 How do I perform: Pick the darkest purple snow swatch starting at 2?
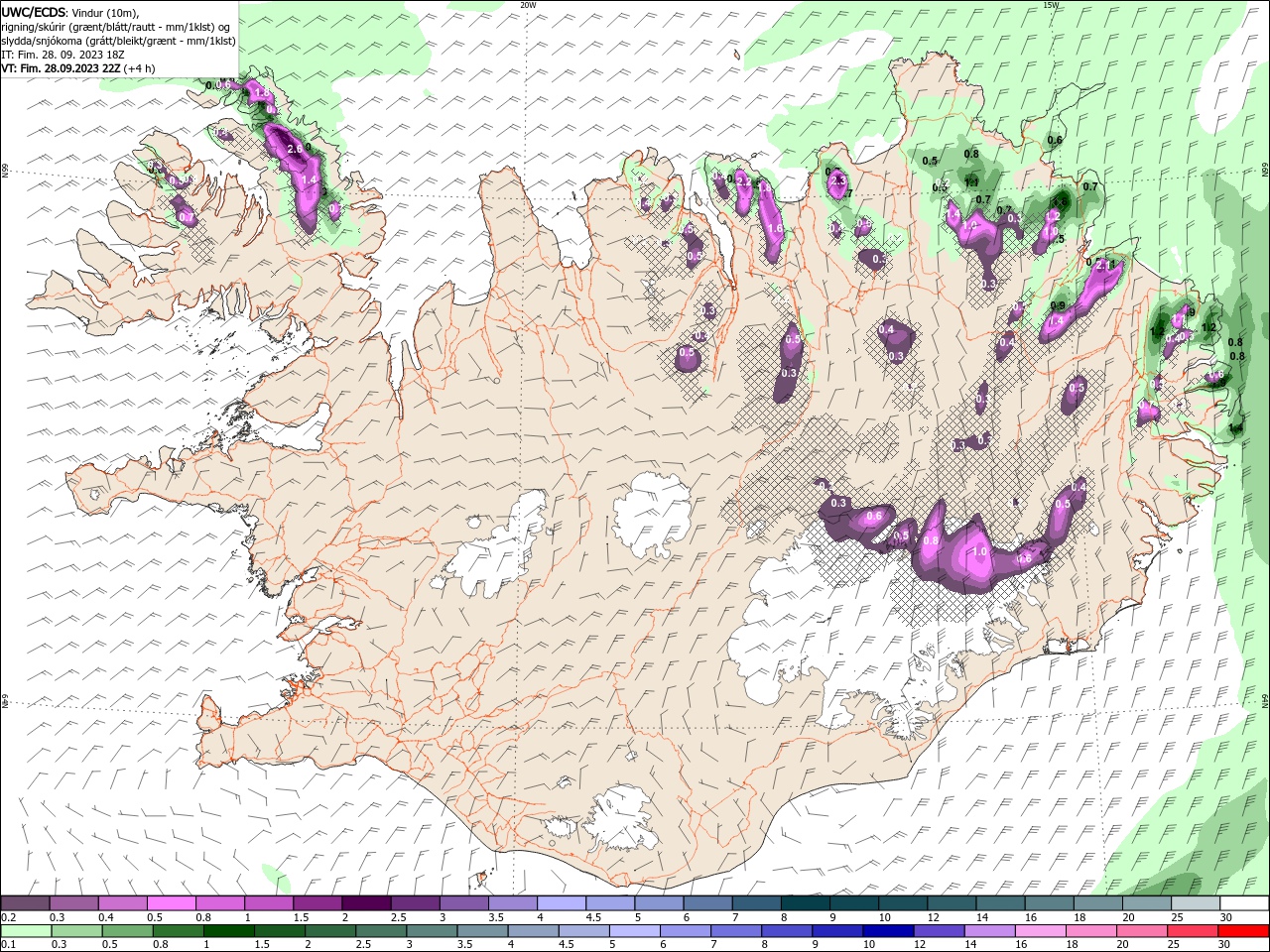[365, 903]
